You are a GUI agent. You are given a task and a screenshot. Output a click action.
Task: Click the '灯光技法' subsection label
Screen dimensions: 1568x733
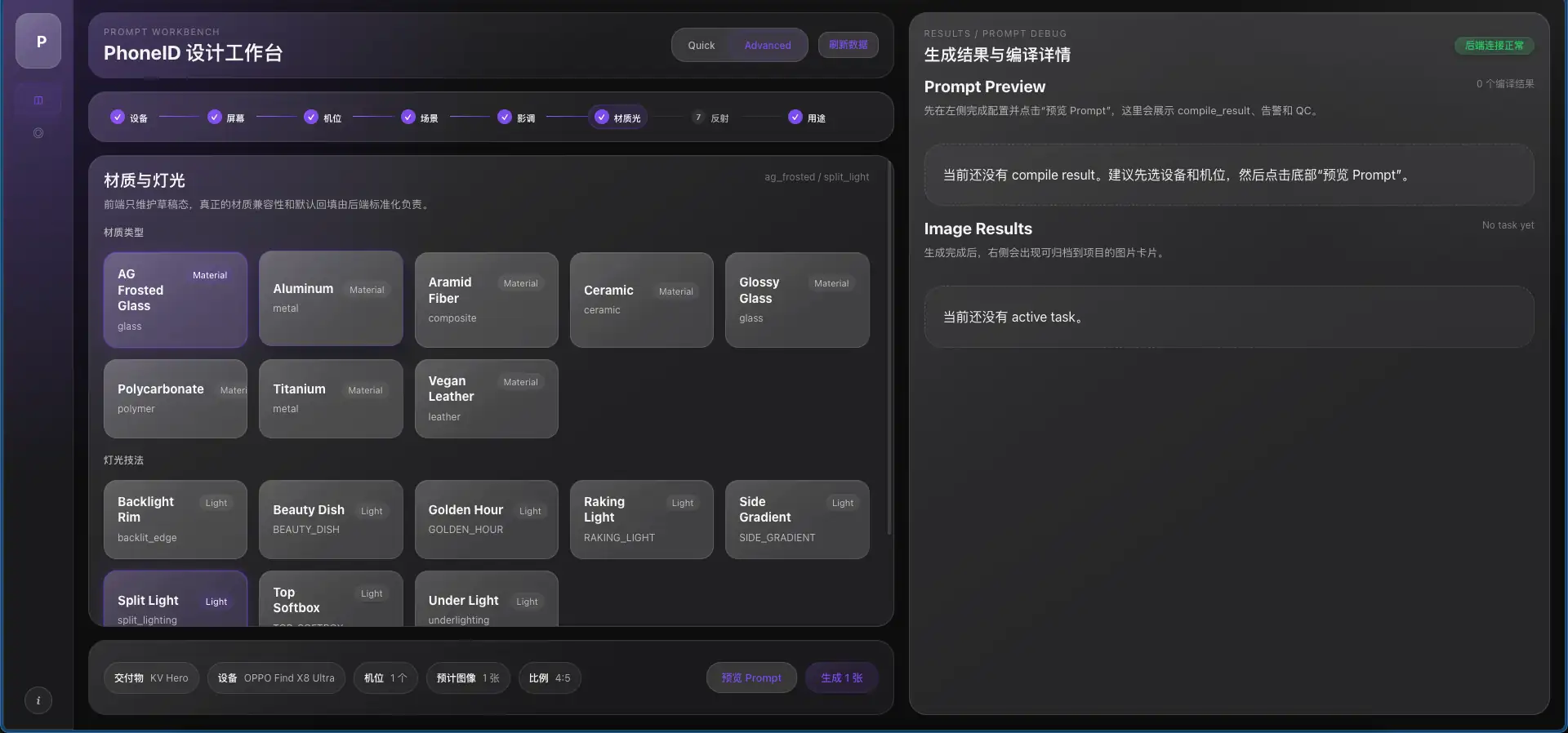point(123,460)
